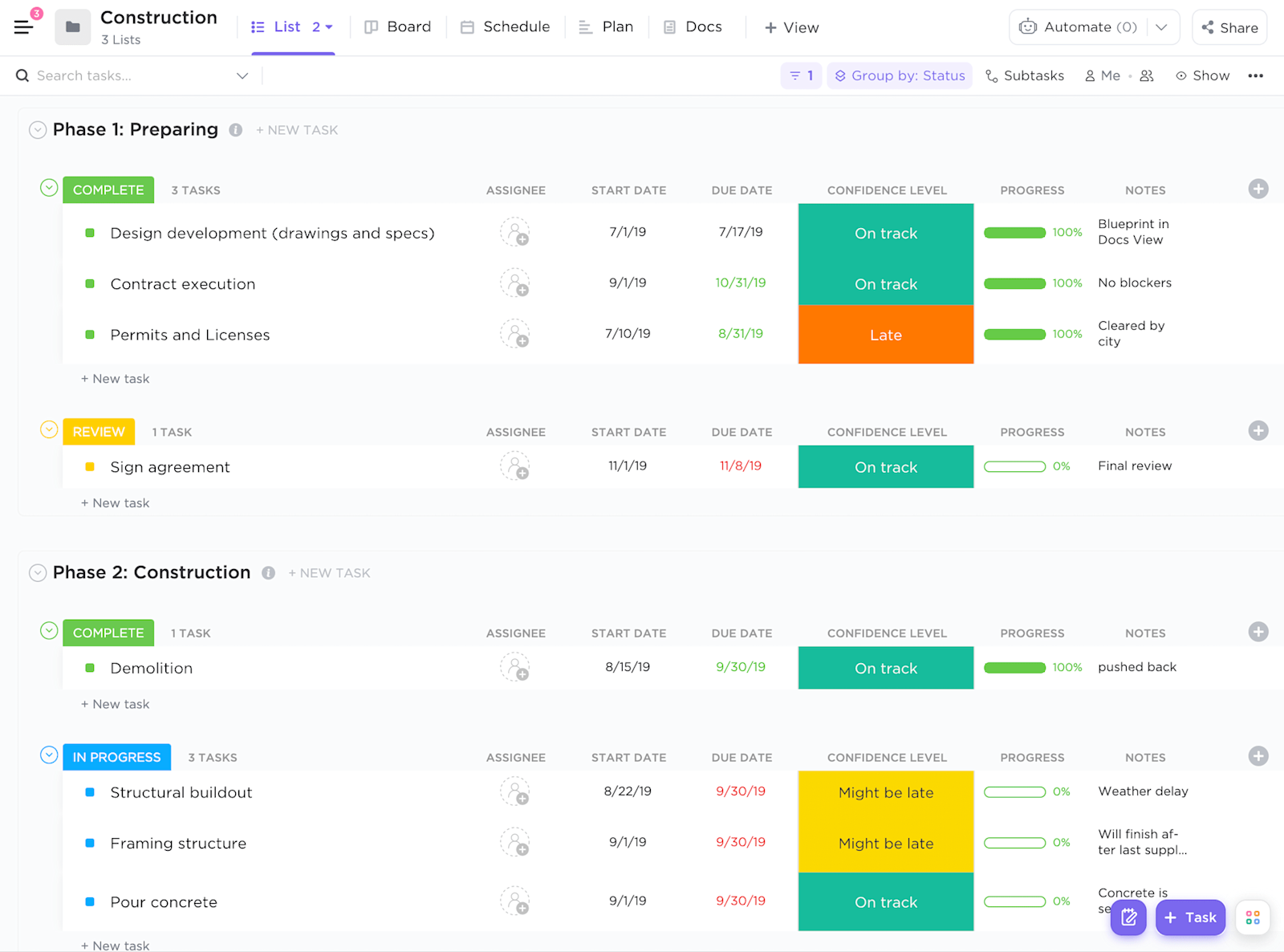Click the info icon beside Phase 1: Preparing
This screenshot has height=952, width=1284.
click(x=235, y=129)
